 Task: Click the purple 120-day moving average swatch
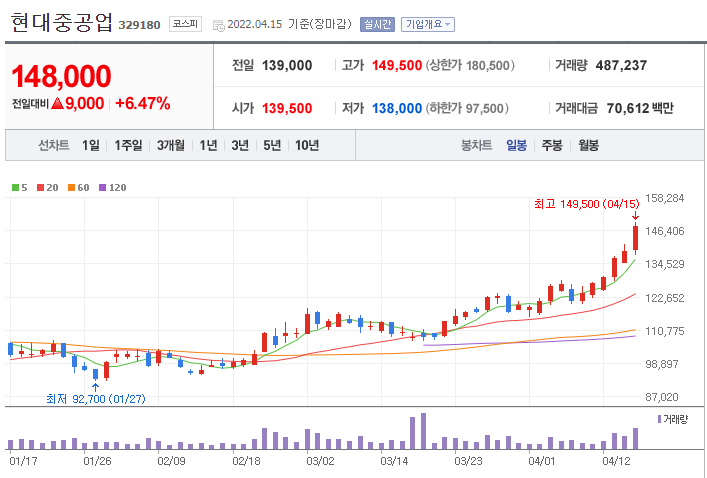click(102, 188)
